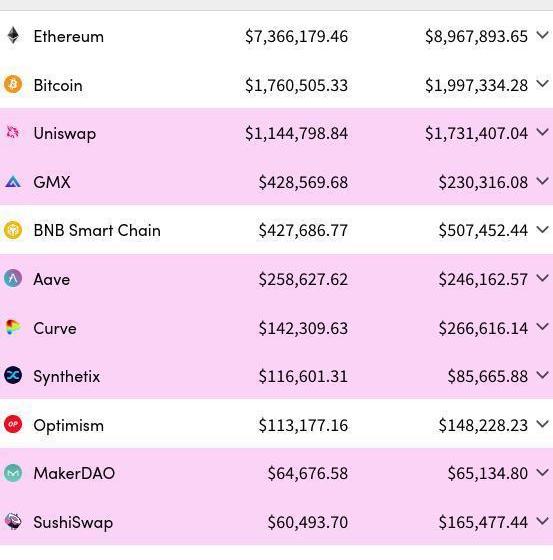Click the orange Bitcoin logo icon
The image size is (553, 560).
point(13,84)
